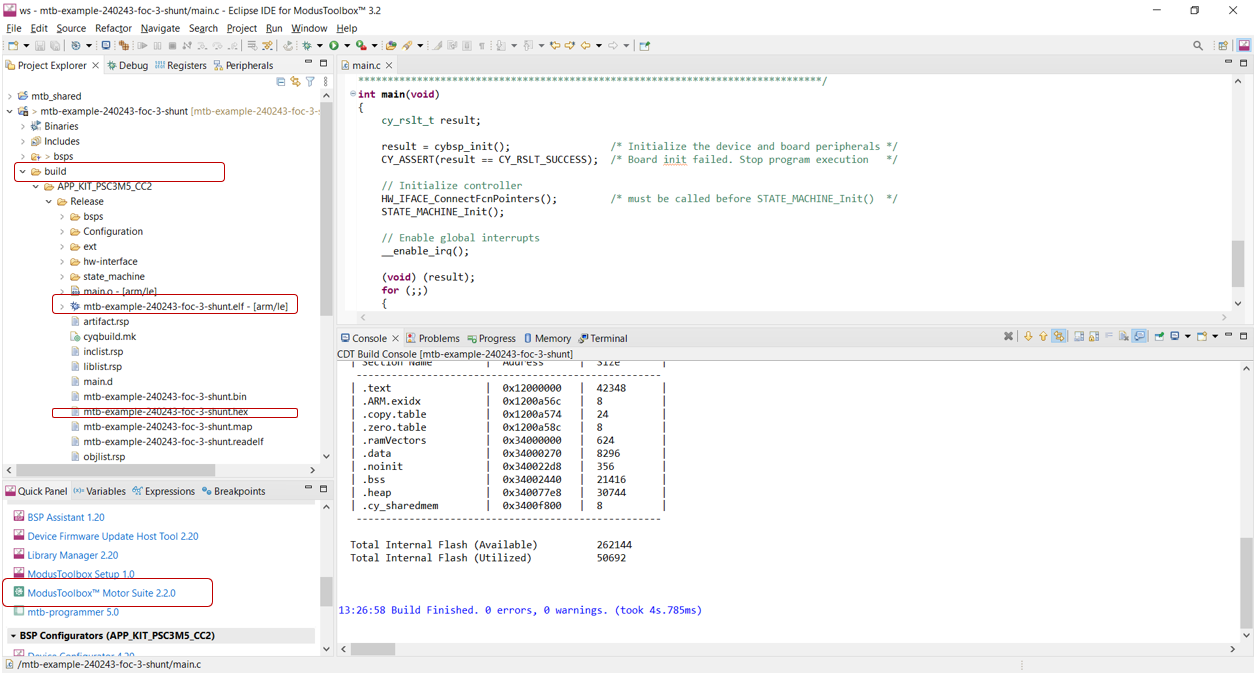The height and width of the screenshot is (679, 1259).
Task: Open the Project menu
Action: point(241,28)
